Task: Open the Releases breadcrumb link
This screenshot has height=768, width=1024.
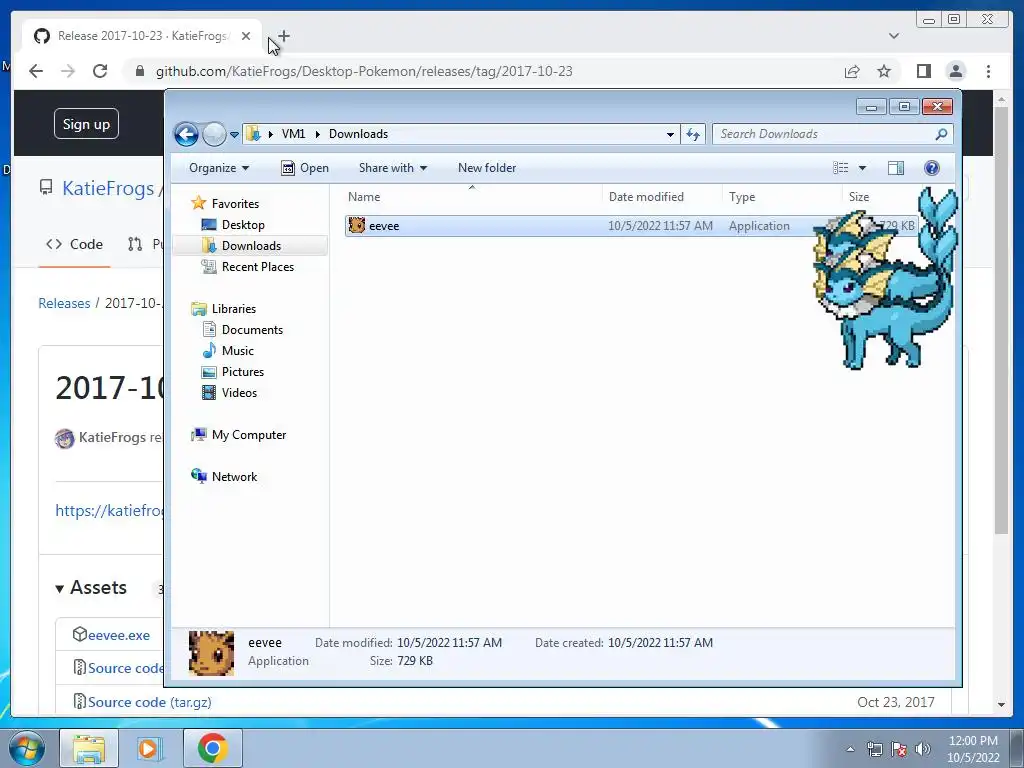Action: point(64,303)
